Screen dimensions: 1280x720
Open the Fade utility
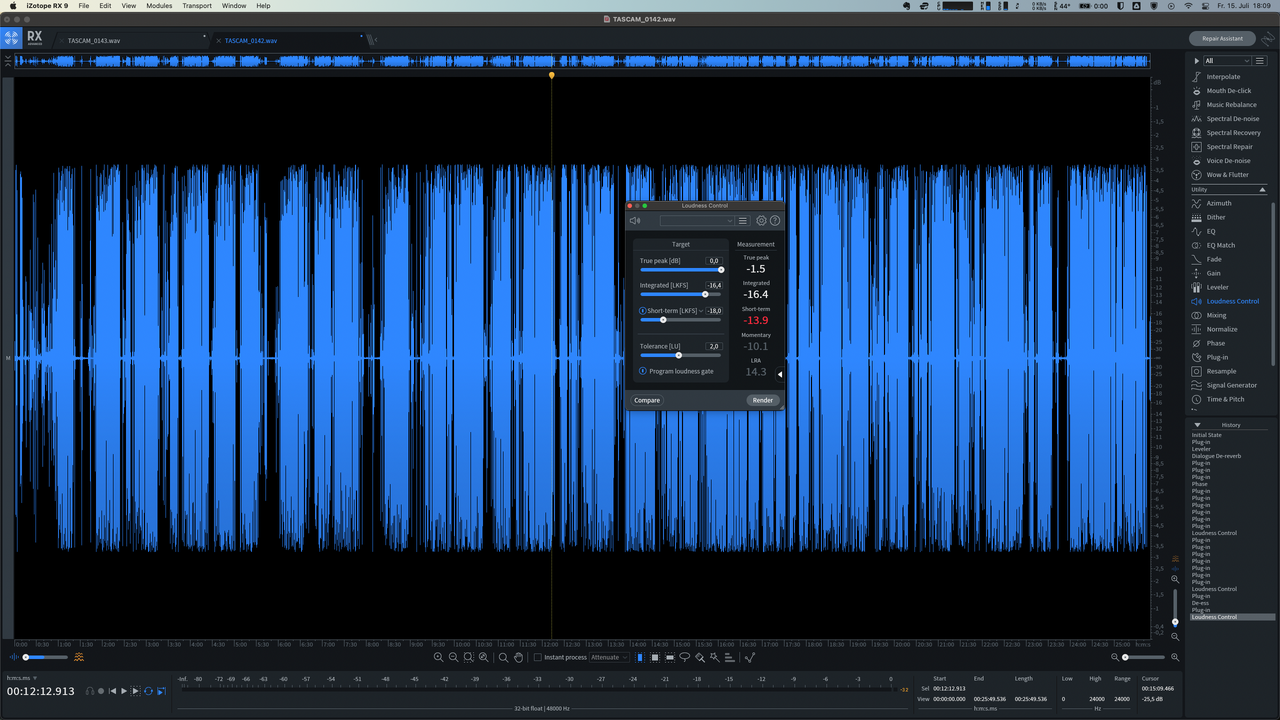tap(1214, 259)
